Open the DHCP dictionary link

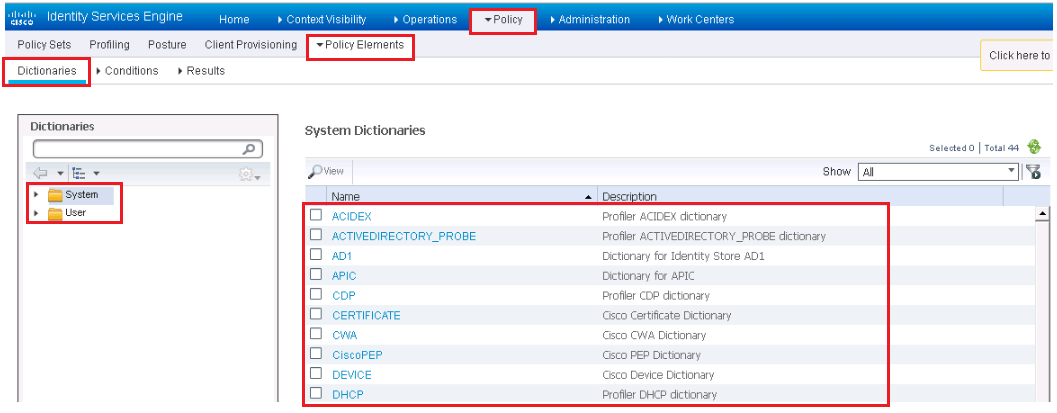348,394
